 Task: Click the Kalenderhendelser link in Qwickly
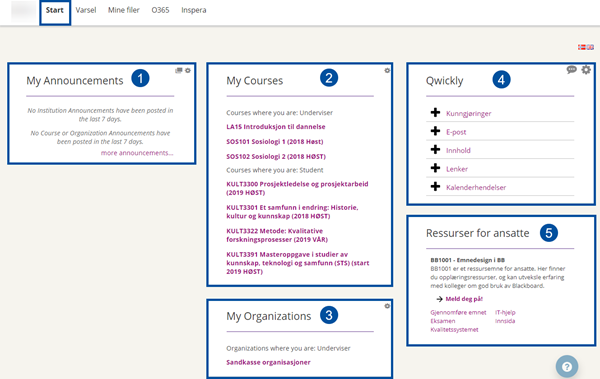pos(476,187)
